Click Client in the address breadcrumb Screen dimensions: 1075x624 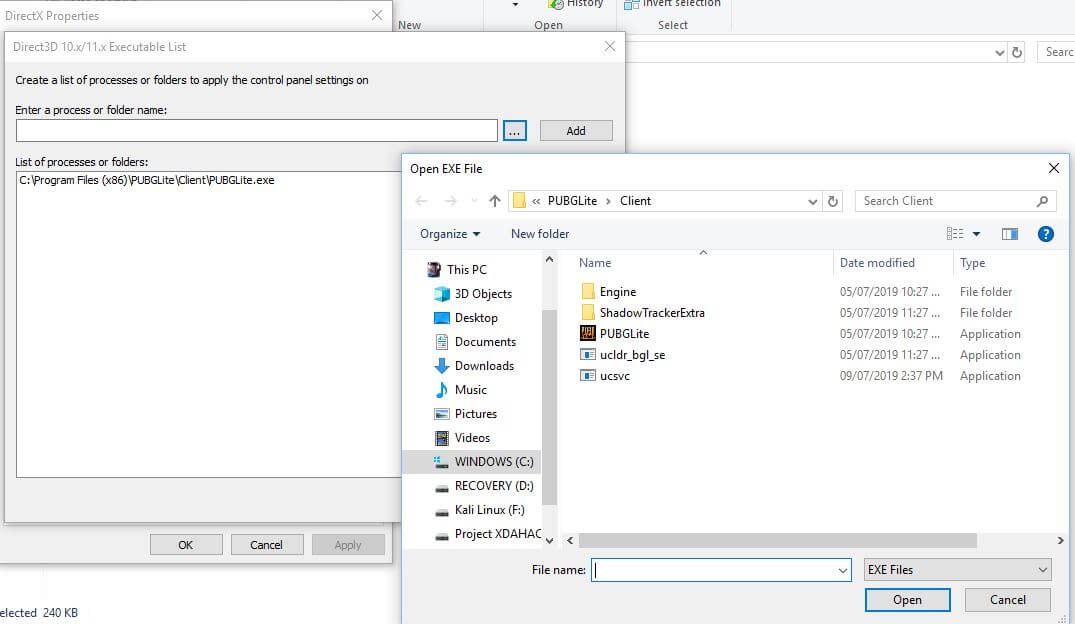click(x=636, y=201)
